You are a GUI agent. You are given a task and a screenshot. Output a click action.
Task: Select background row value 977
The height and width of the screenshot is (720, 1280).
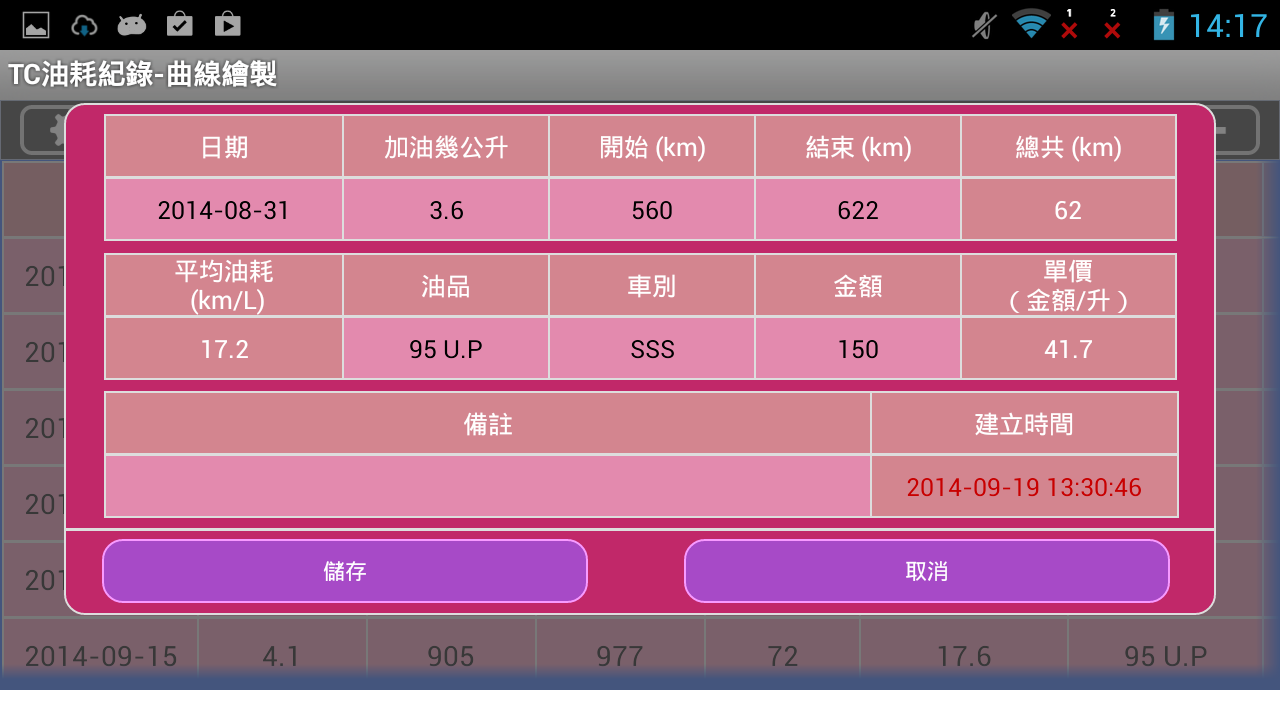[x=620, y=656]
